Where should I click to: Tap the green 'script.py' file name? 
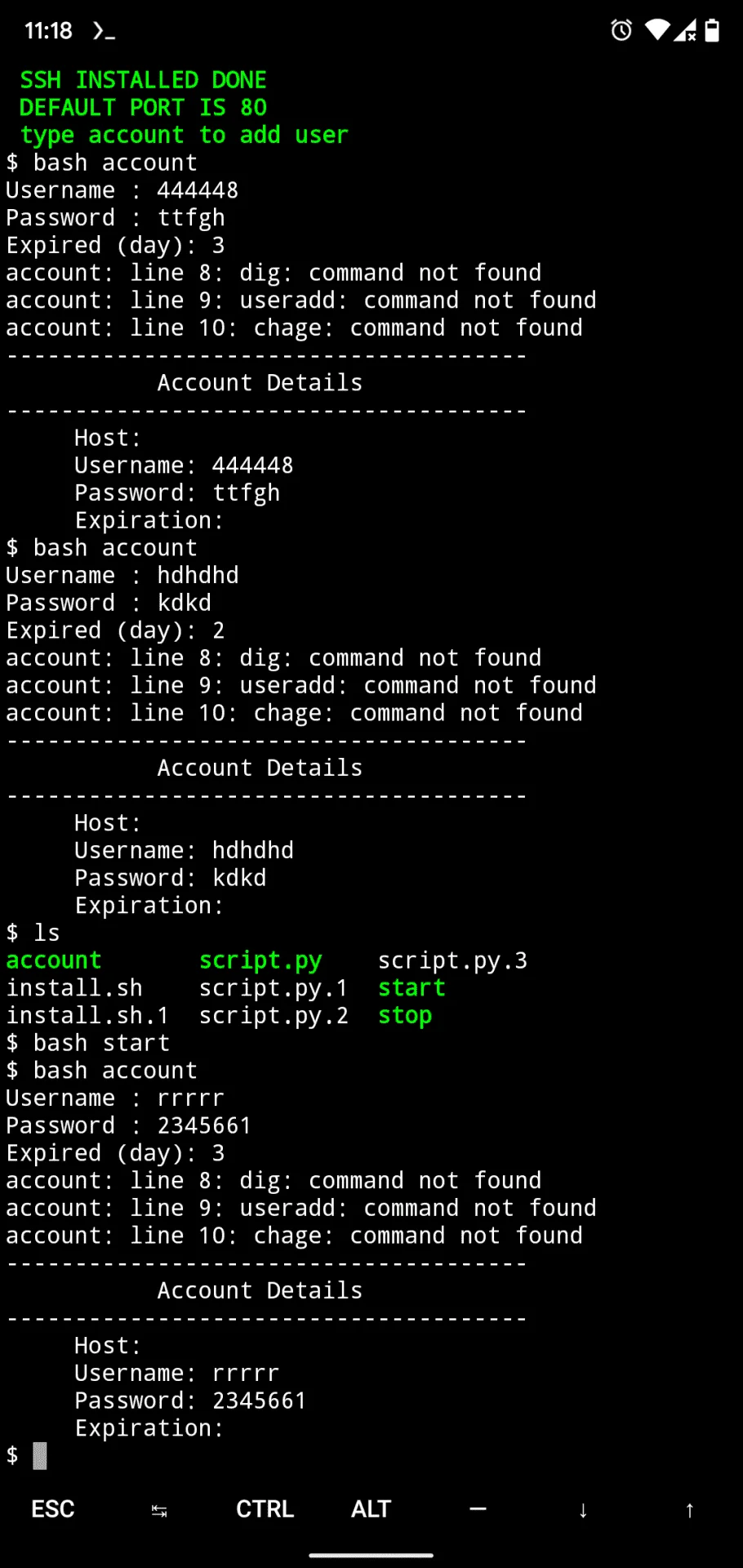point(260,960)
